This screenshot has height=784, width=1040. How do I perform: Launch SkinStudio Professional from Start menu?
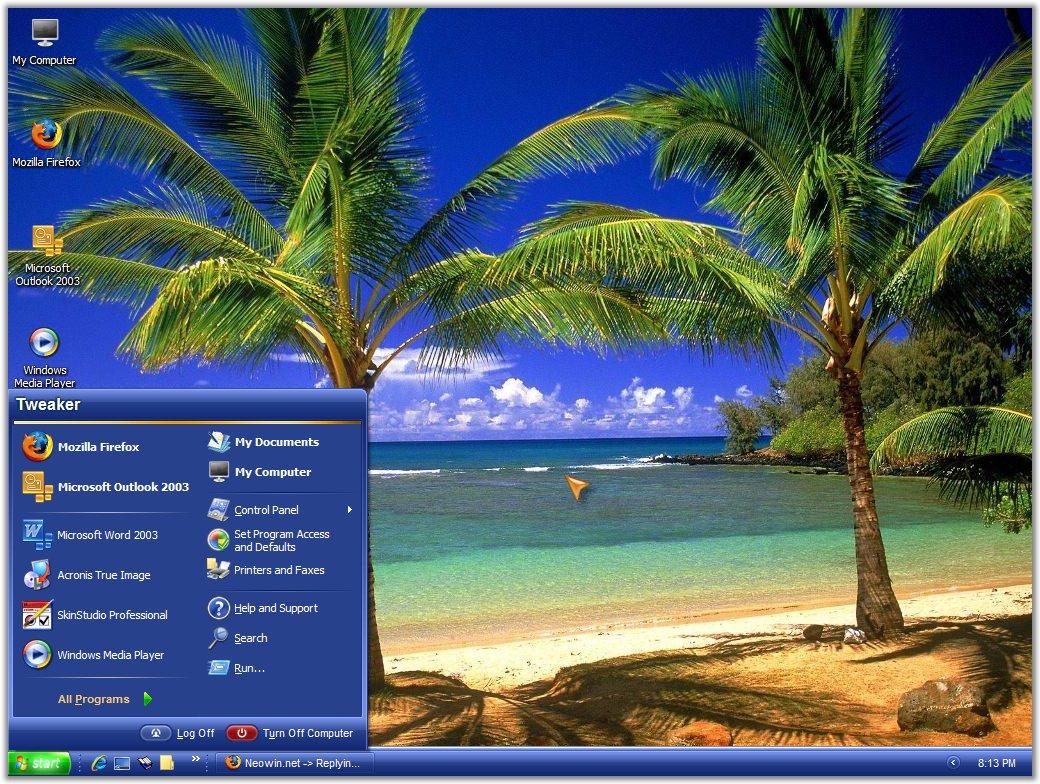[105, 615]
